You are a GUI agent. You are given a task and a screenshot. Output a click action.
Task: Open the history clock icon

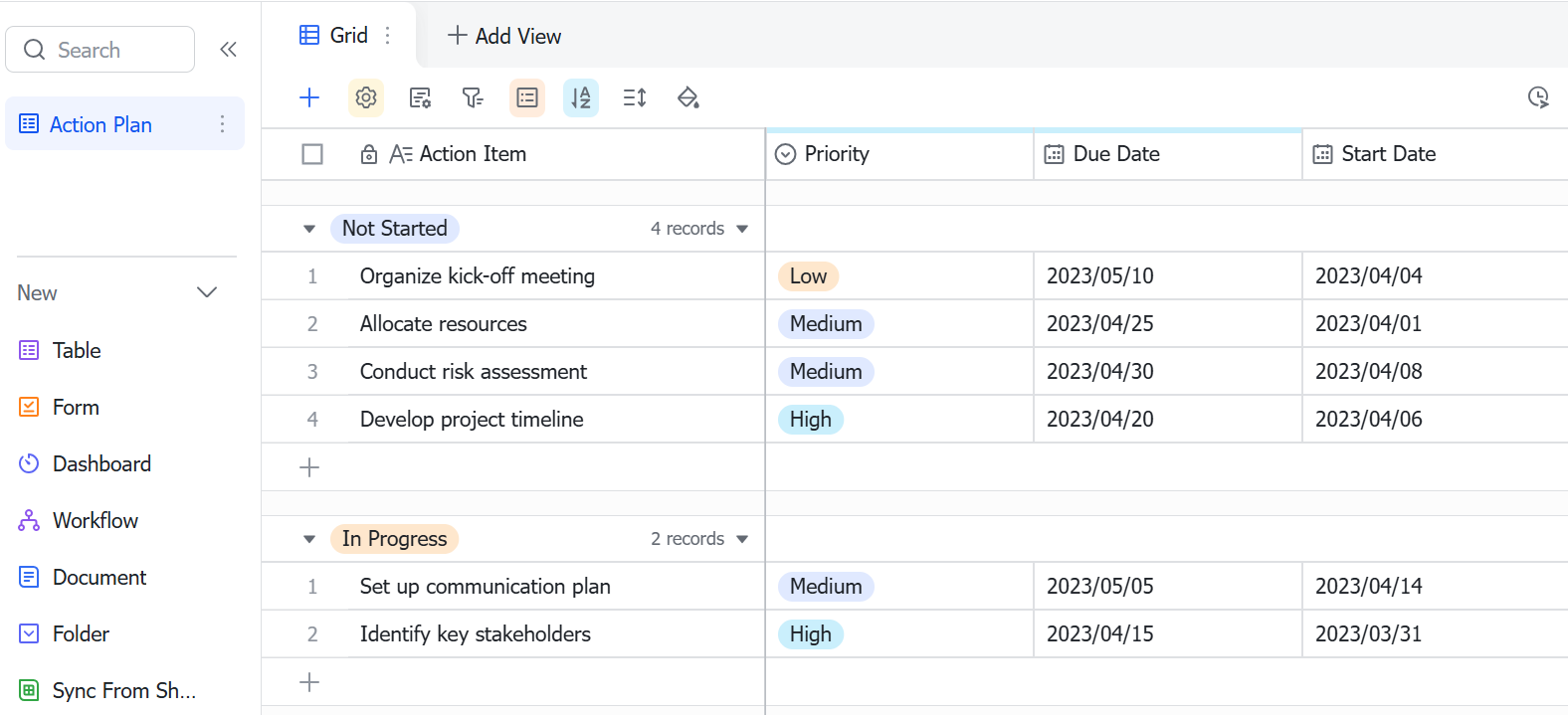click(x=1538, y=97)
